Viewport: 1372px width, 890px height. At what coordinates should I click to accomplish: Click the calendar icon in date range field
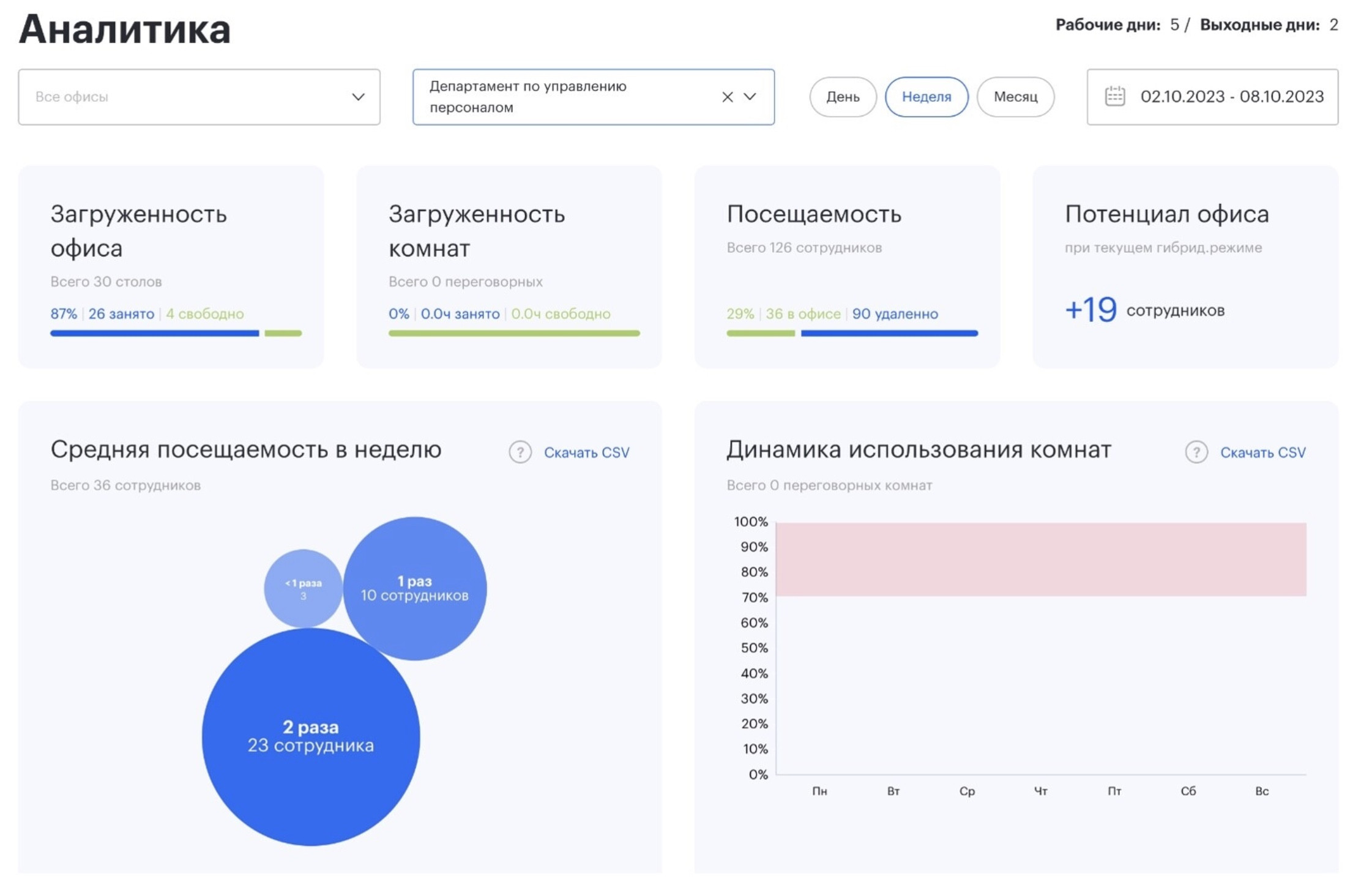point(1114,97)
